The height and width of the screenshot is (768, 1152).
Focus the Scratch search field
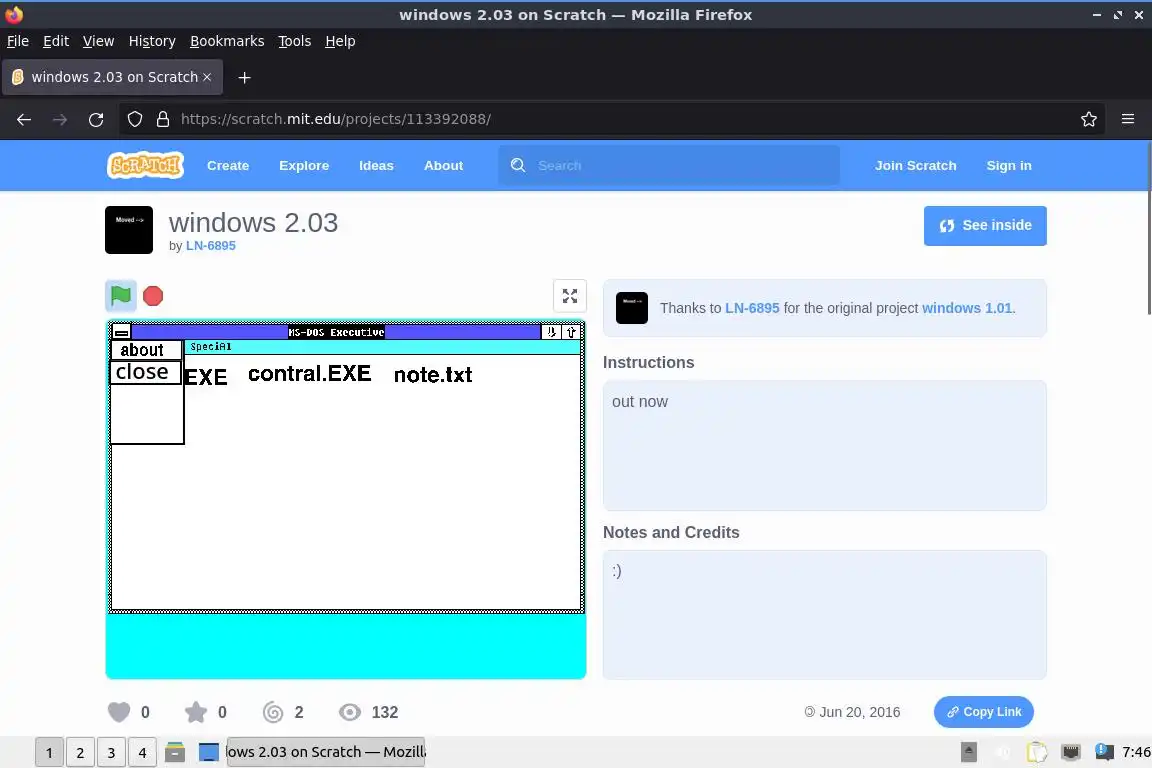coord(669,165)
